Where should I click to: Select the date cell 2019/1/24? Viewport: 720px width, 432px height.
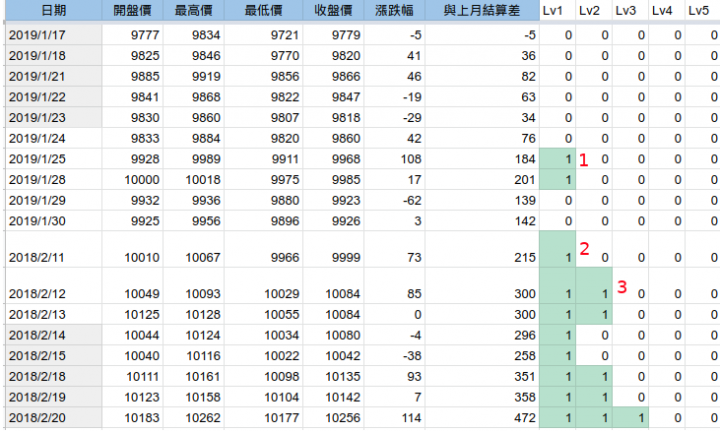pyautogui.click(x=53, y=138)
